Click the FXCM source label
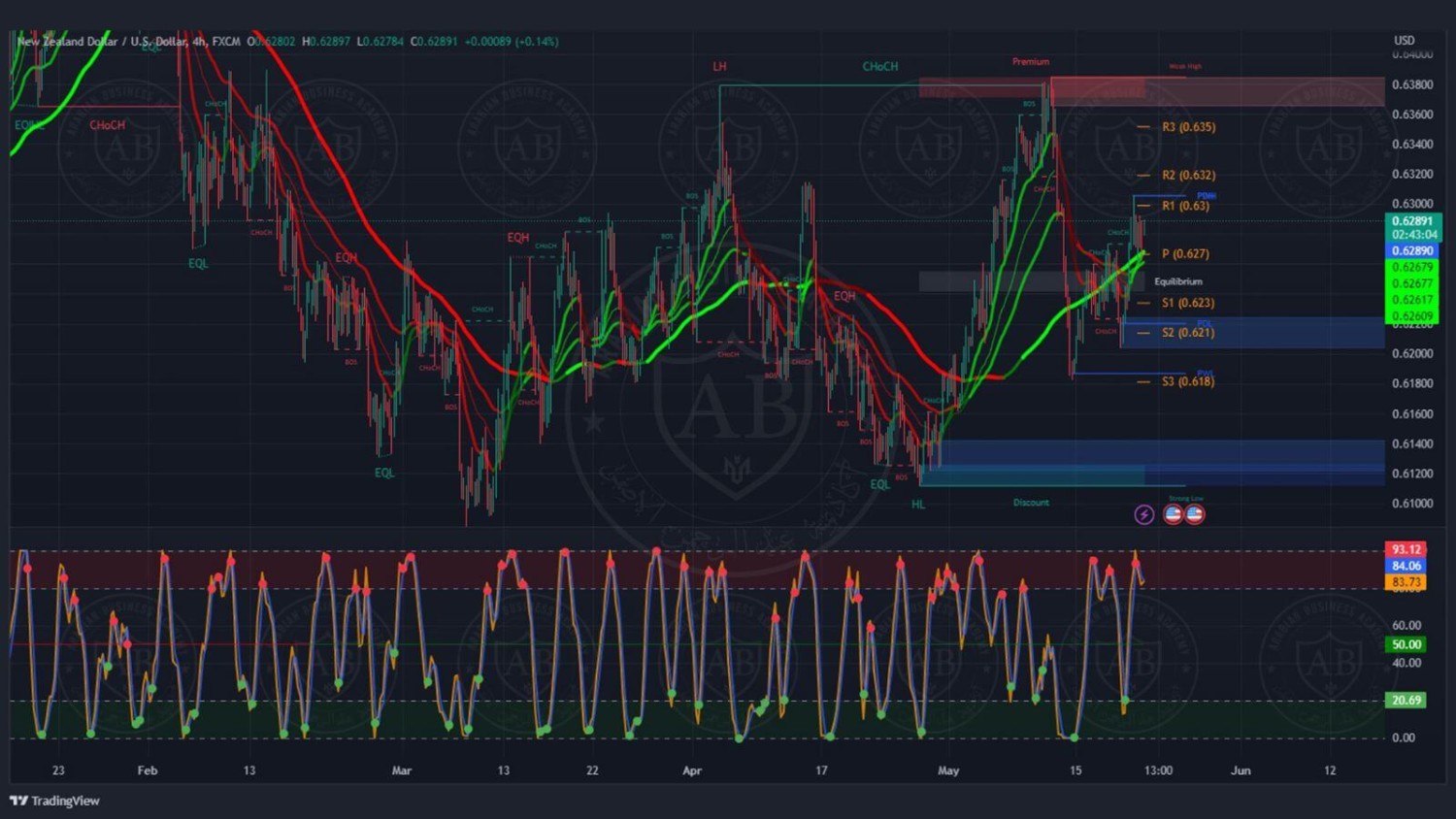1456x819 pixels. click(x=226, y=42)
